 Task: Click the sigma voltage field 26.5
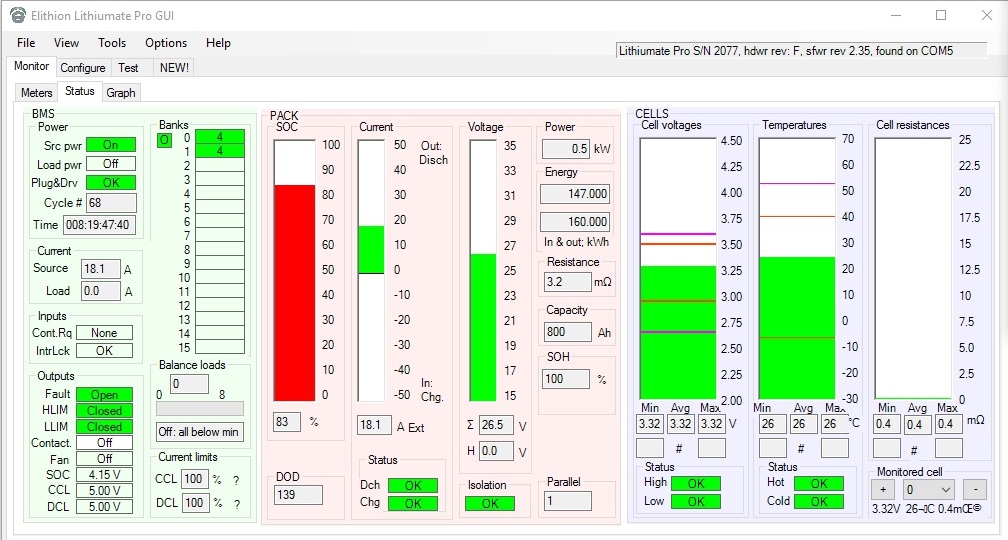496,425
